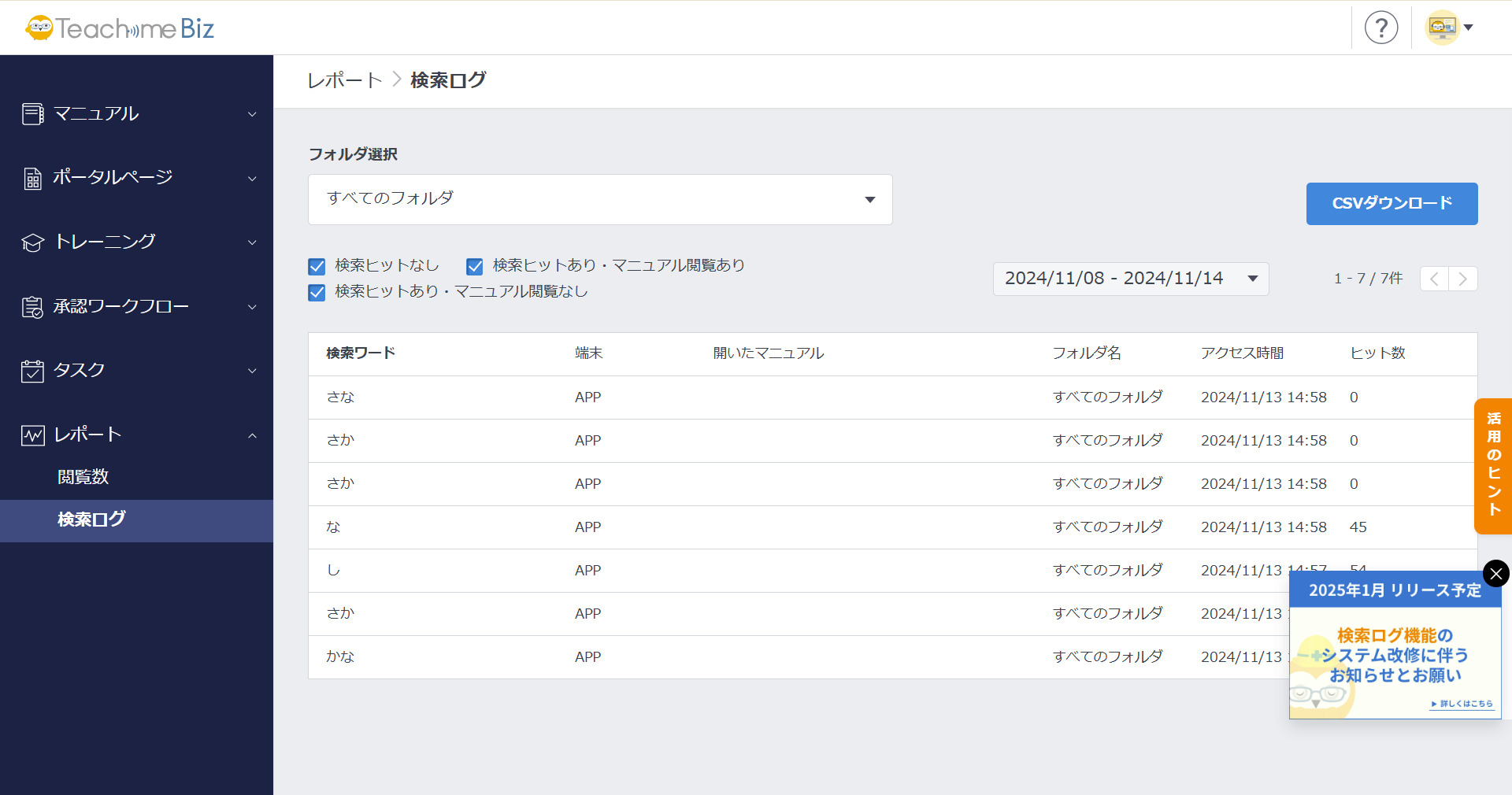Open the help question mark icon
The height and width of the screenshot is (795, 1512).
pos(1380,28)
